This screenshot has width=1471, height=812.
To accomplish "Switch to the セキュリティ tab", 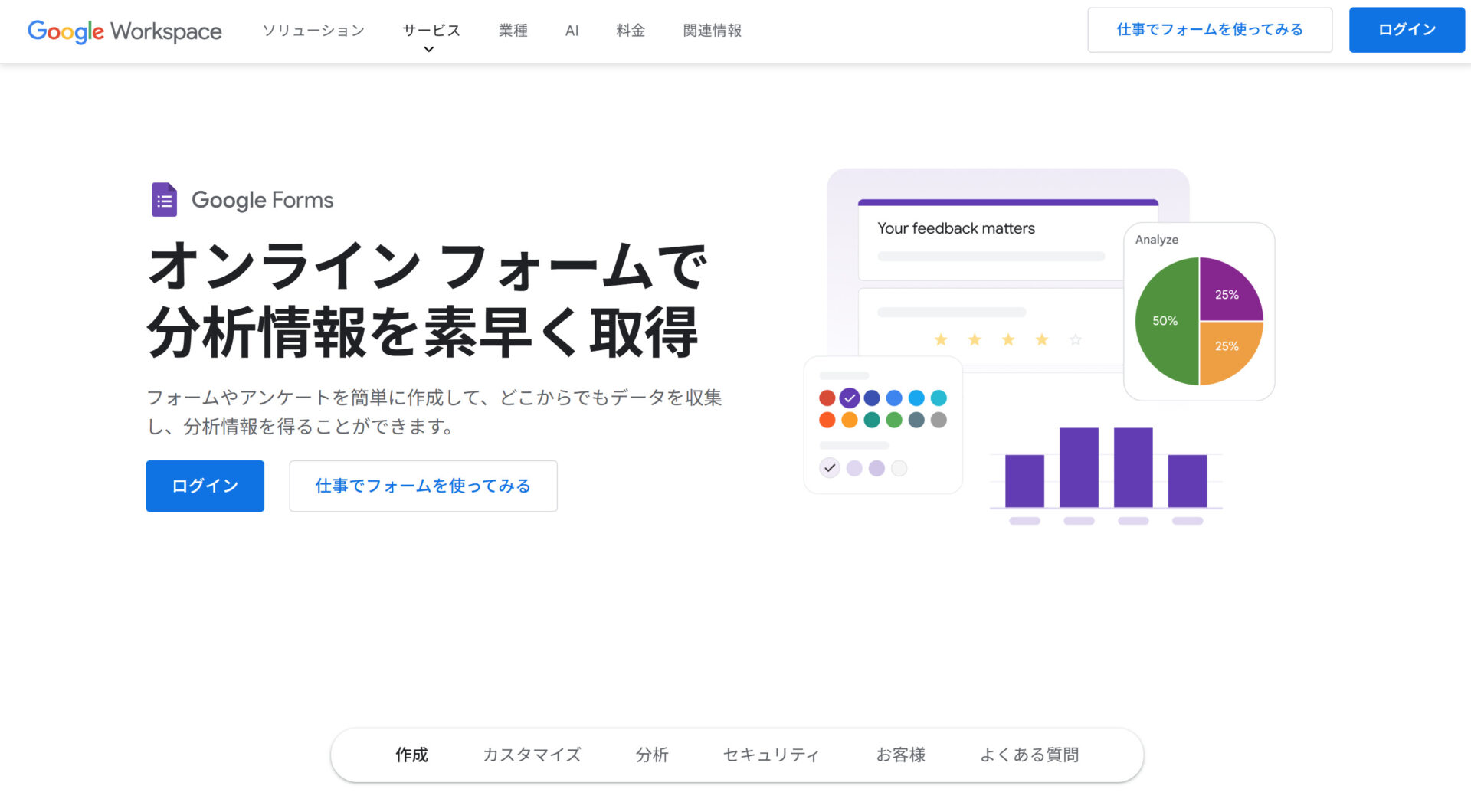I will point(770,755).
